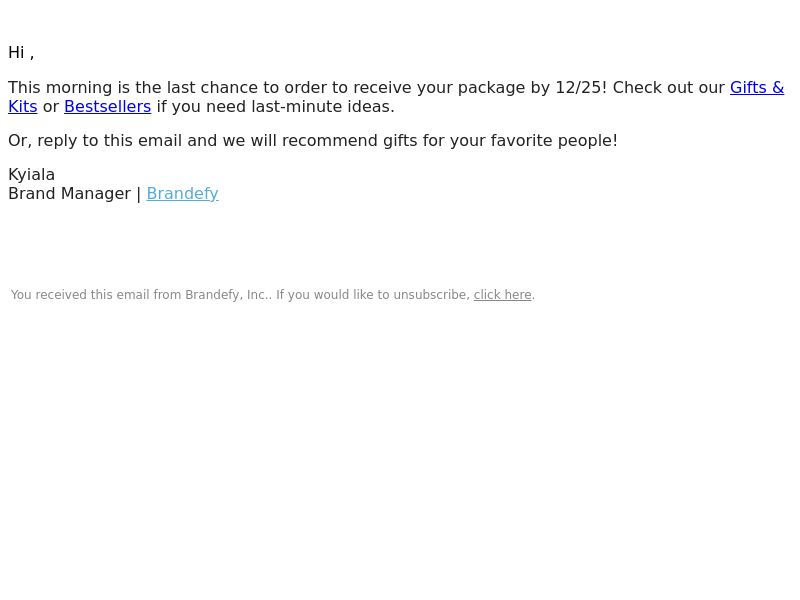Click the 'Brand Manager' title text
Viewport: 800px width, 600px height.
(69, 194)
